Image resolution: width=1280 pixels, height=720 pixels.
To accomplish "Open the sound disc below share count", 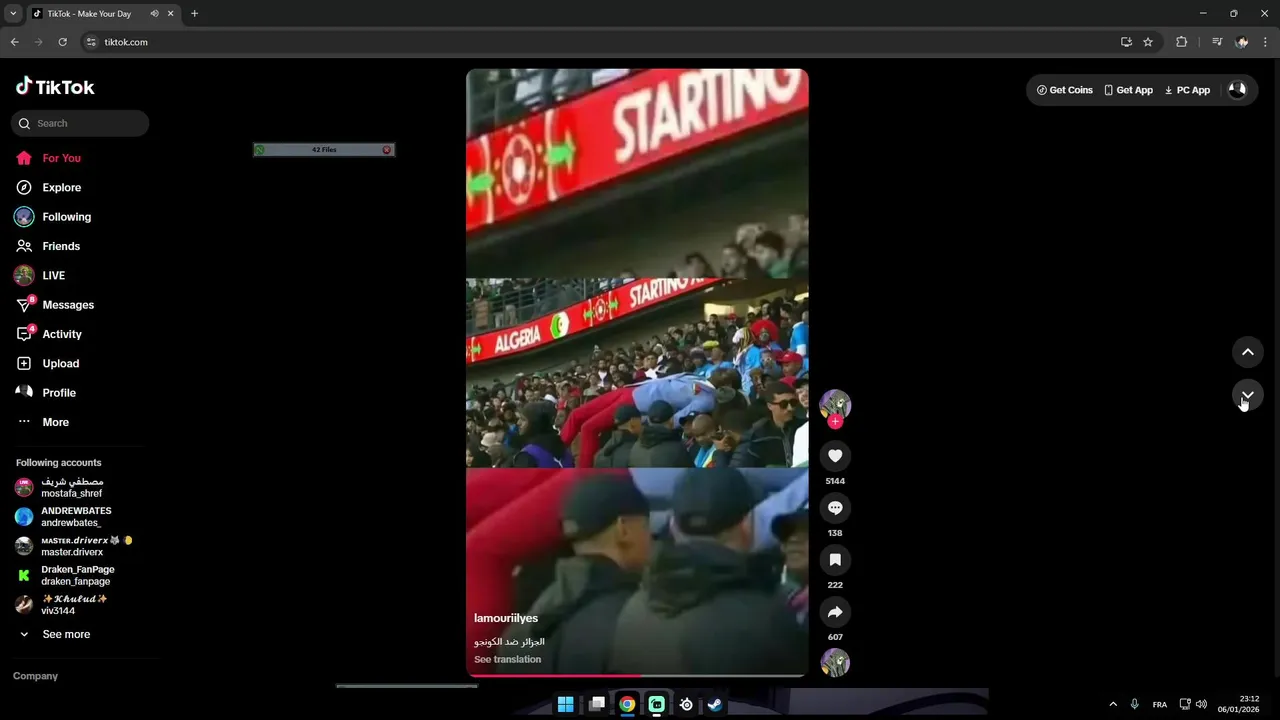I will click(835, 662).
